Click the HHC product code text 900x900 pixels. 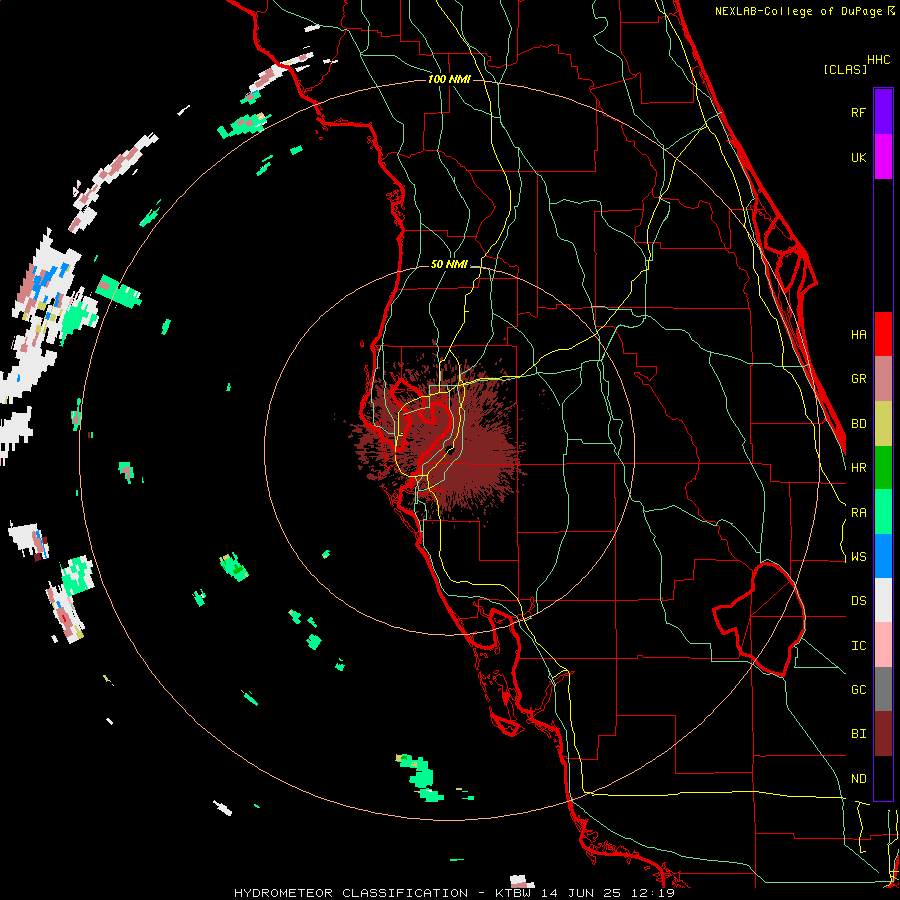[879, 60]
